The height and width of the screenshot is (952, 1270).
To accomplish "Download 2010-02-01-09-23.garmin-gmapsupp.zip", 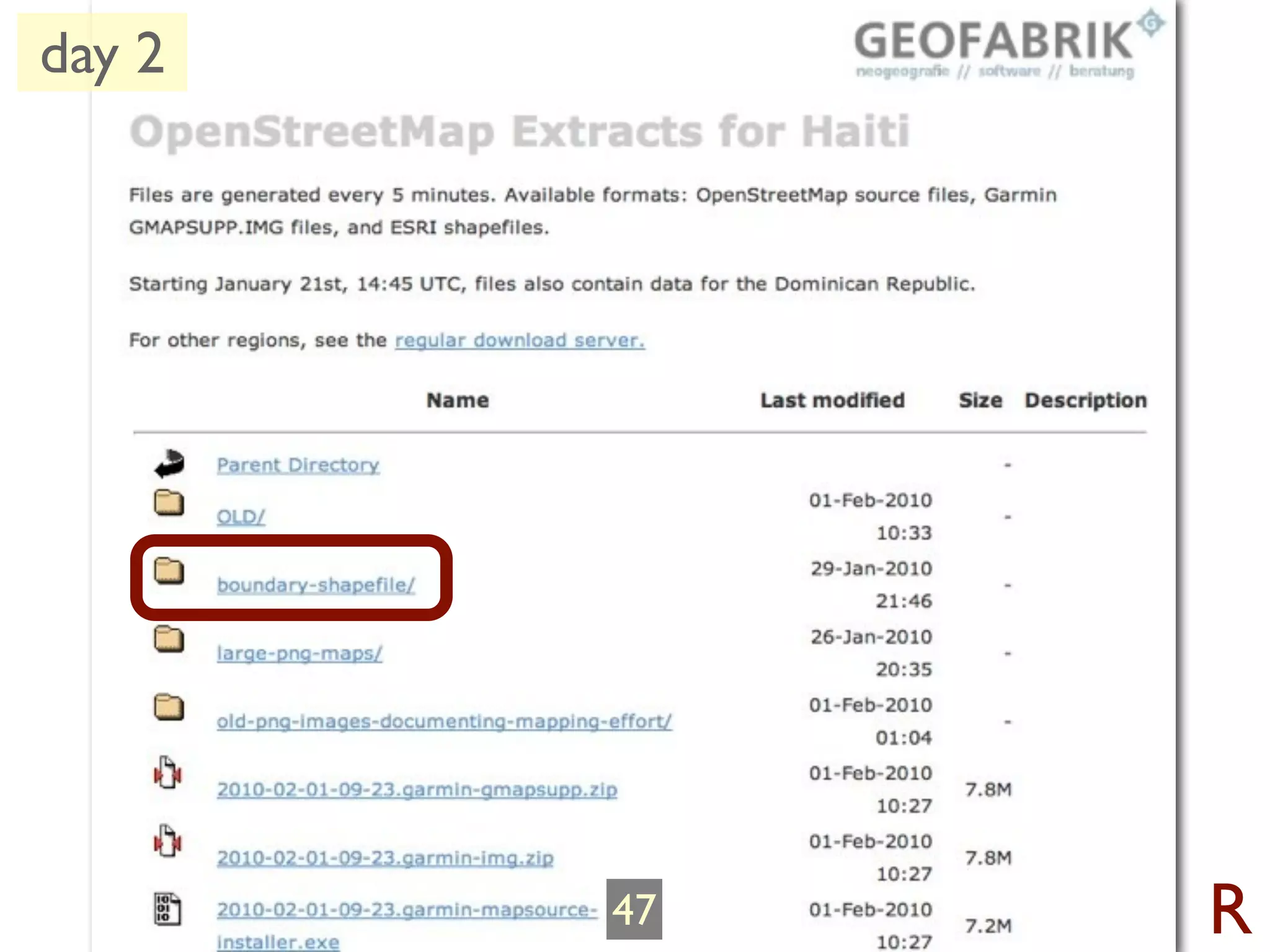I will point(417,789).
